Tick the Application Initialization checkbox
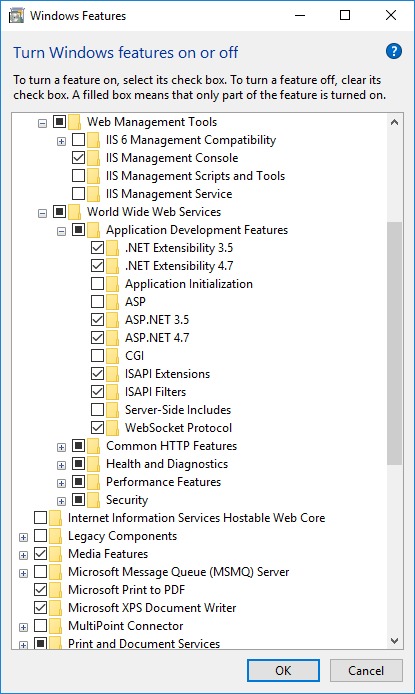The height and width of the screenshot is (694, 415). point(97,283)
